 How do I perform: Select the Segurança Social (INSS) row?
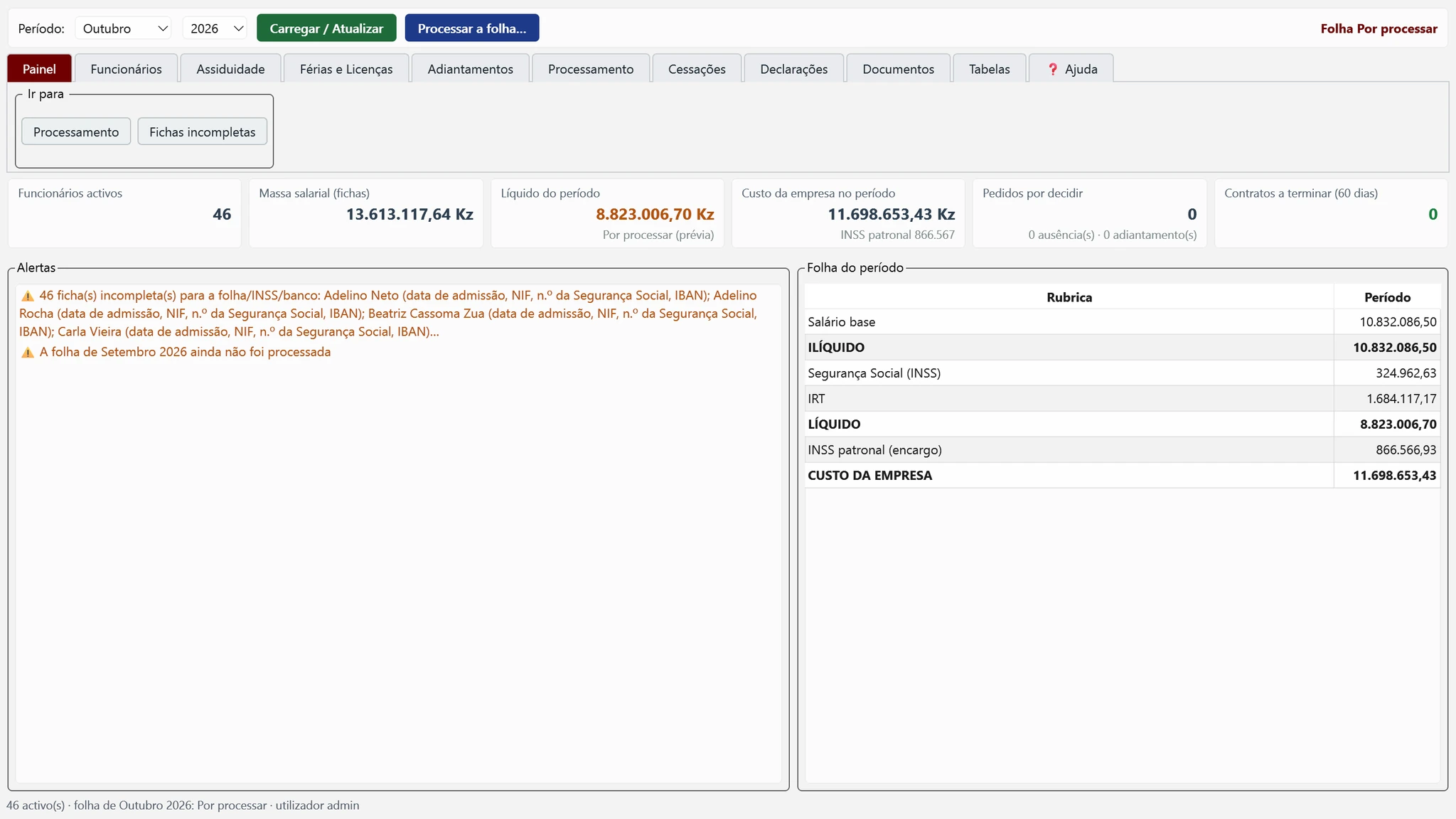coord(1123,373)
